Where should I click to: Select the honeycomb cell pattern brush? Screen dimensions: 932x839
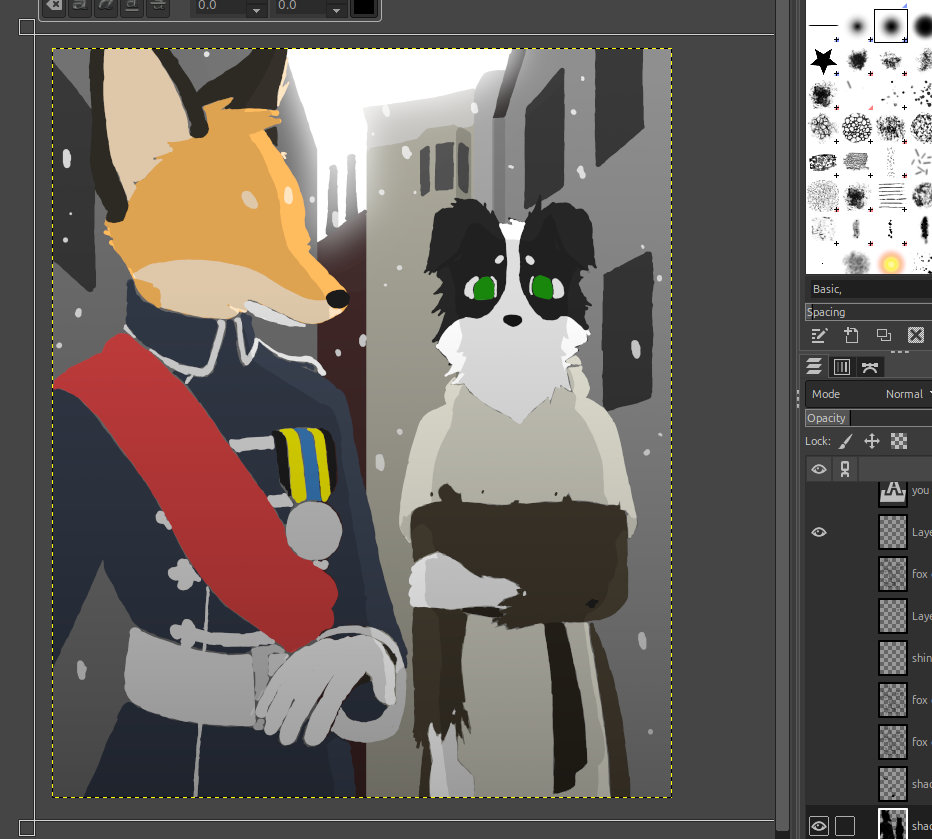856,128
